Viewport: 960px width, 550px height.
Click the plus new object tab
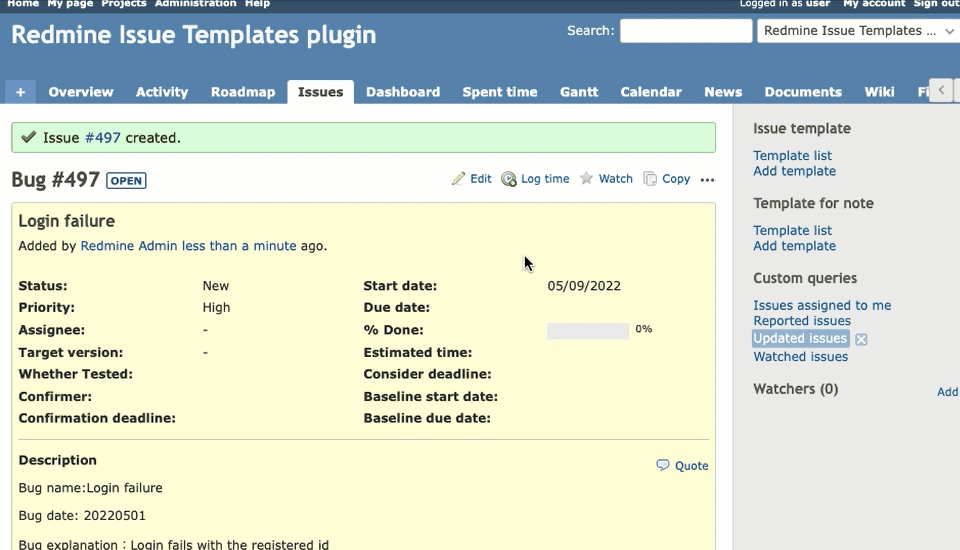coord(20,92)
